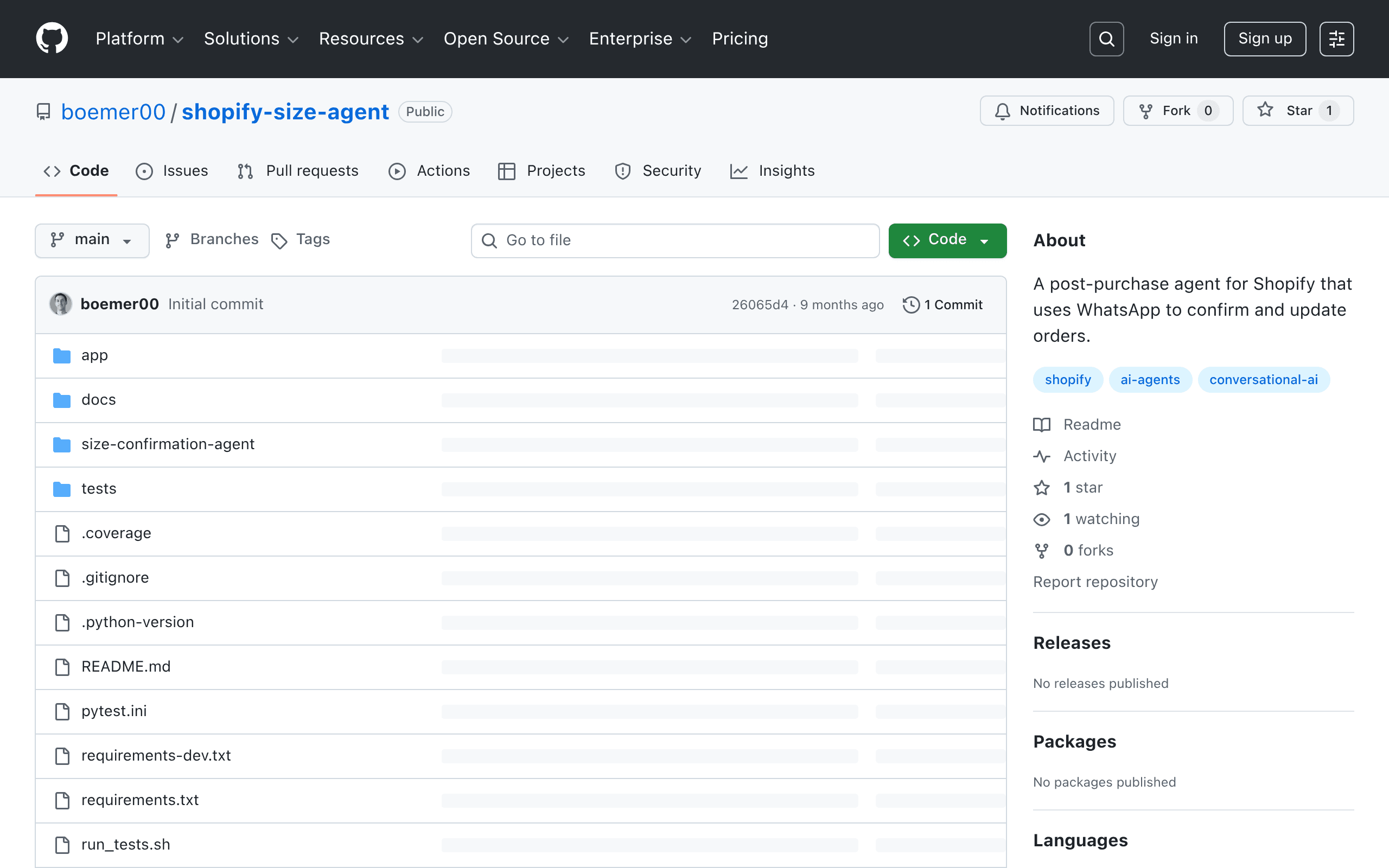Open the Releases heading link
Image resolution: width=1389 pixels, height=868 pixels.
click(x=1072, y=643)
